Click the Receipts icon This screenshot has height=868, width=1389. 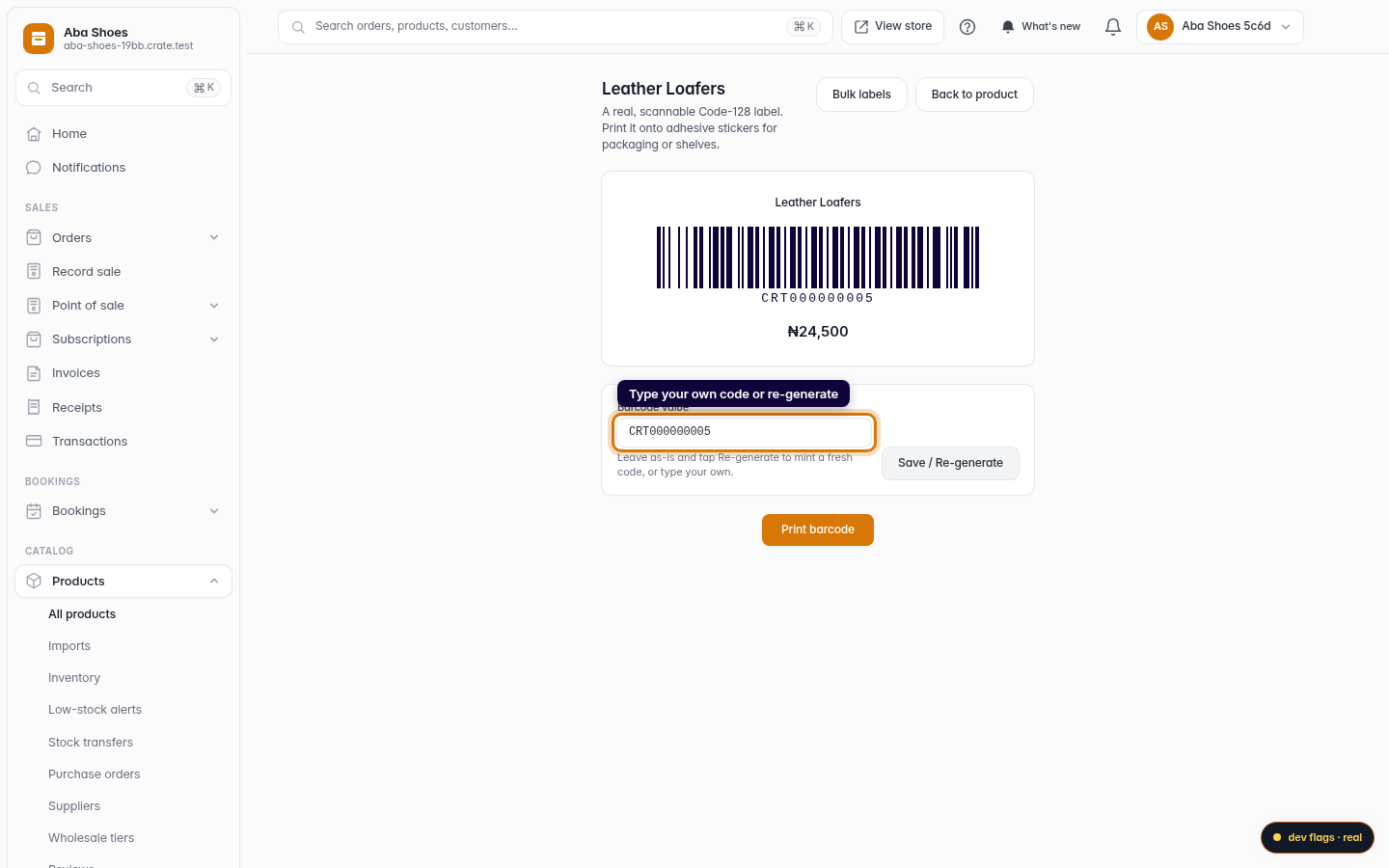click(34, 407)
